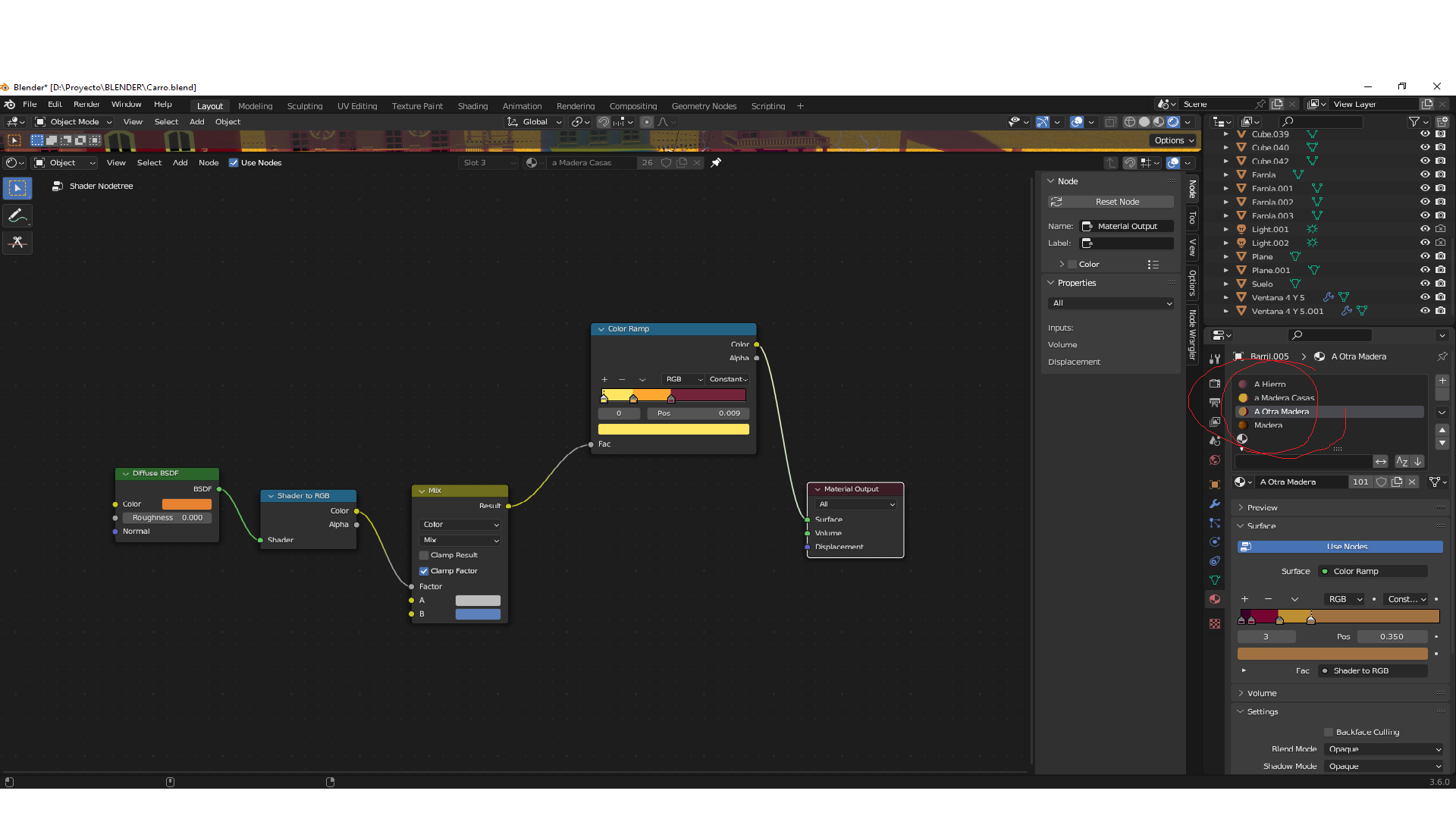Open the Blend Mode Opaque dropdown
1456x819 pixels.
1384,749
